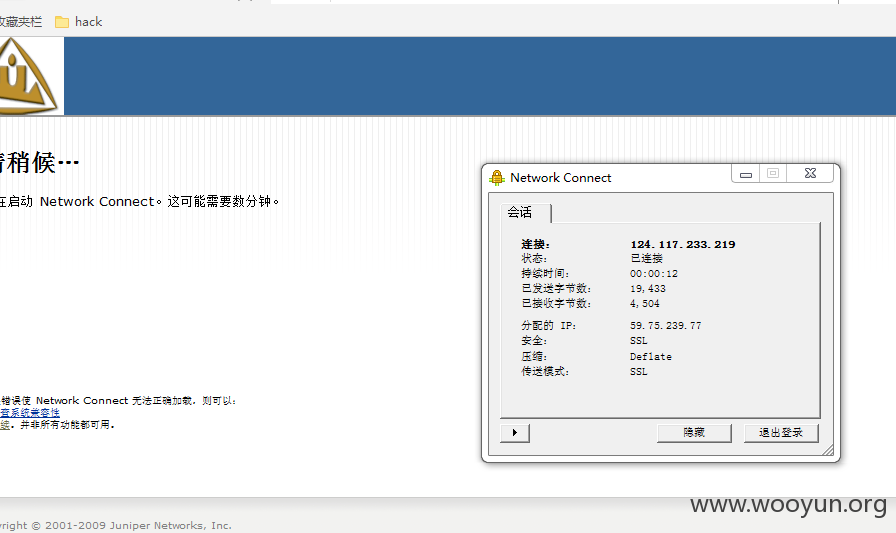896x533 pixels.
Task: Click the gold triangle site logo
Action: [27, 75]
